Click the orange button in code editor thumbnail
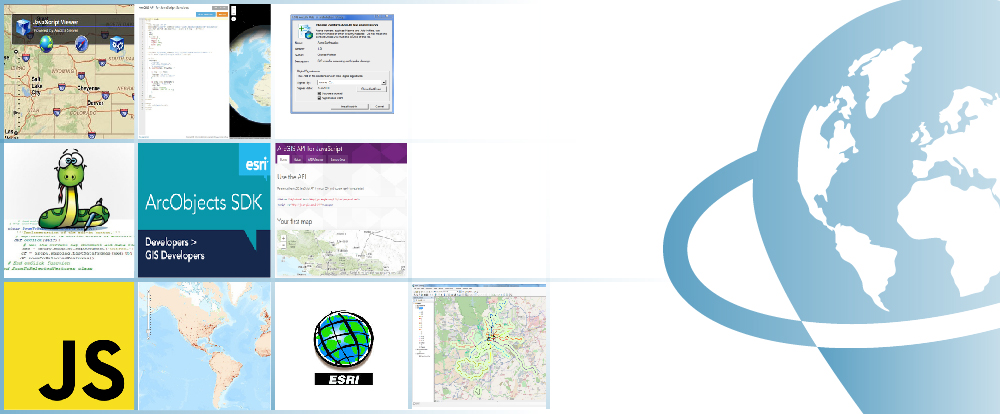The height and width of the screenshot is (414, 1000). coord(222,13)
